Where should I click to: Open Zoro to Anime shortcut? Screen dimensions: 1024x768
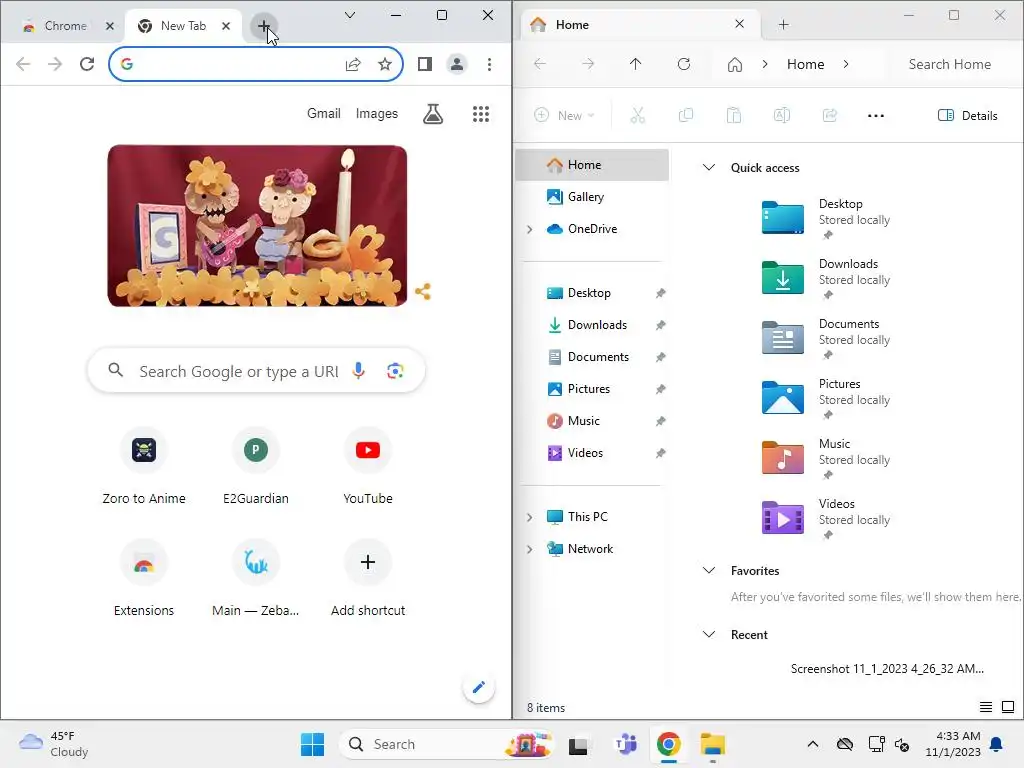pos(144,466)
